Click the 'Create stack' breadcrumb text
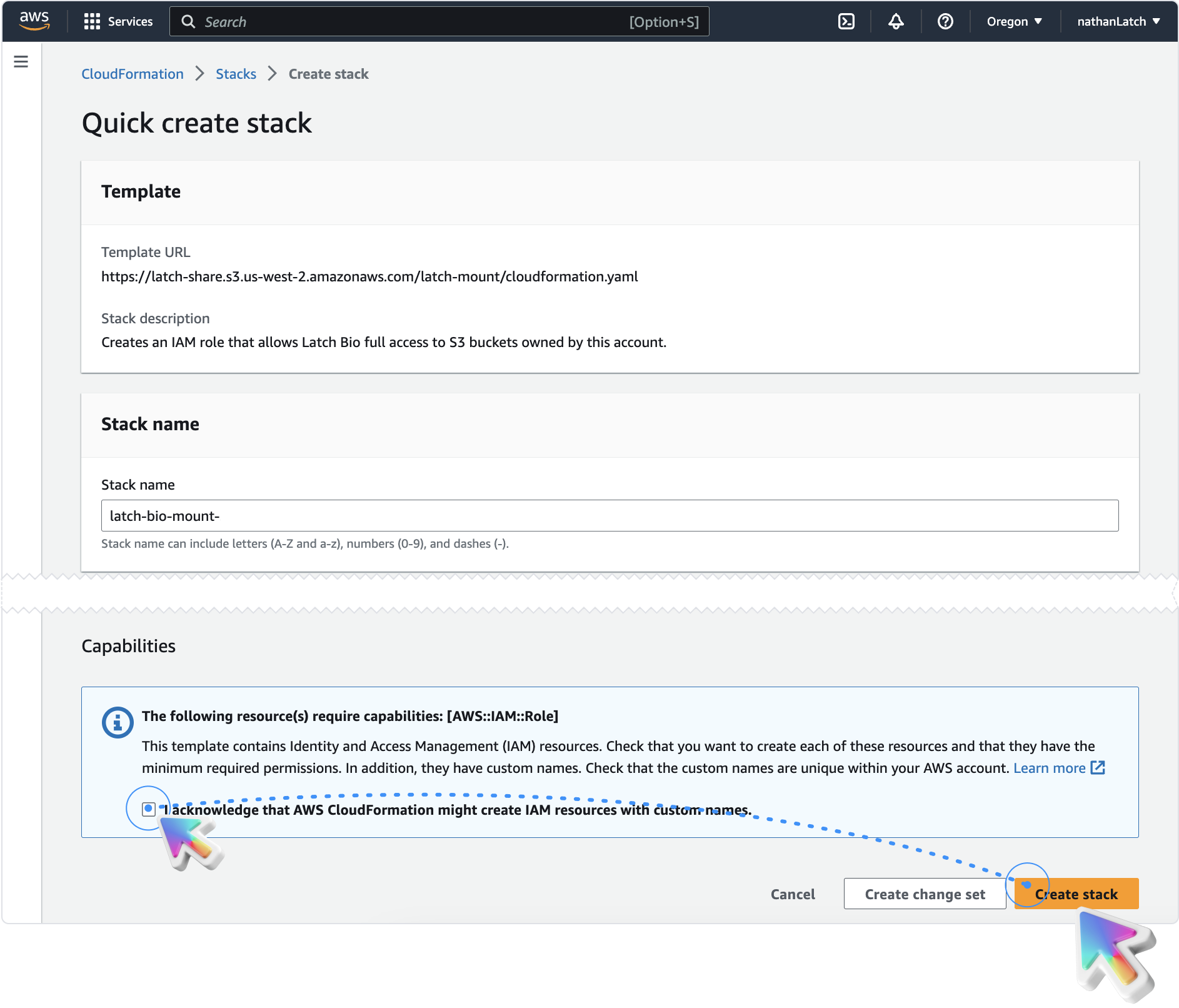This screenshot has width=1179, height=1008. point(328,74)
